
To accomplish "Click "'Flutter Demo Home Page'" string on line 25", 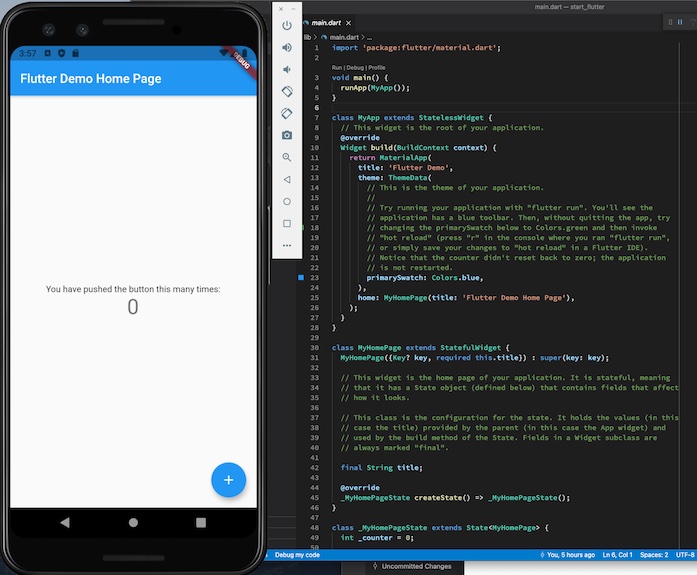I will pyautogui.click(x=514, y=298).
